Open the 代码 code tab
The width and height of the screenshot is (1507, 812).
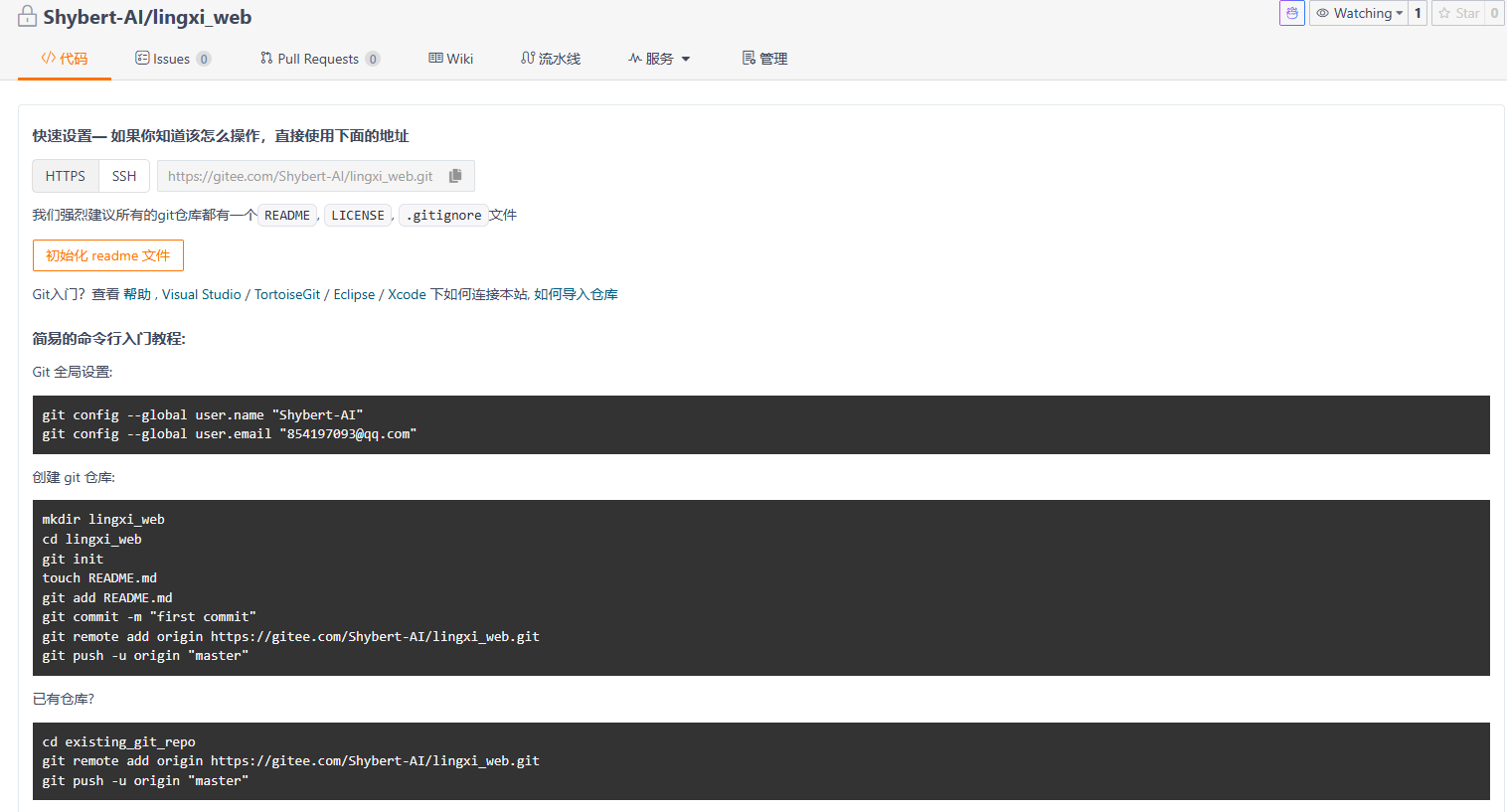click(x=65, y=59)
